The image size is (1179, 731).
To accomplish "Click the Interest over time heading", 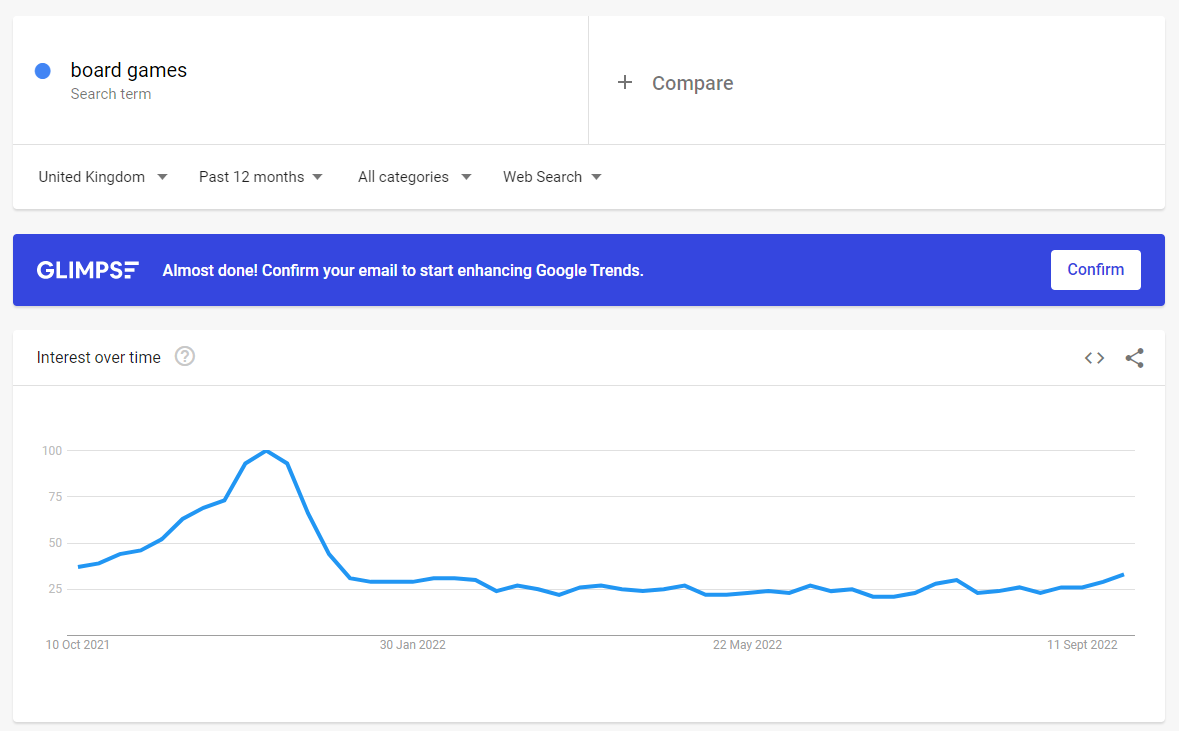I will [x=98, y=358].
